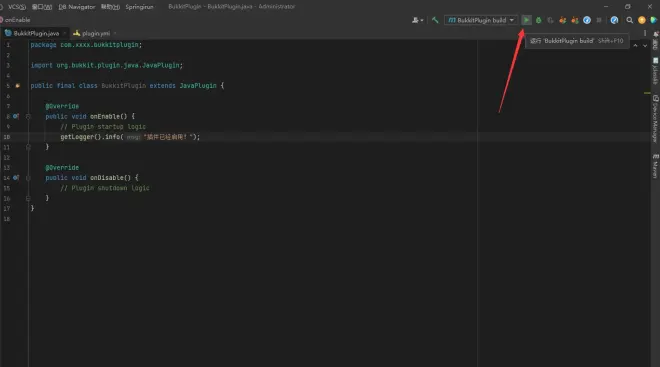
Task: Place cursor in getLogger().info line
Action: (x=130, y=137)
